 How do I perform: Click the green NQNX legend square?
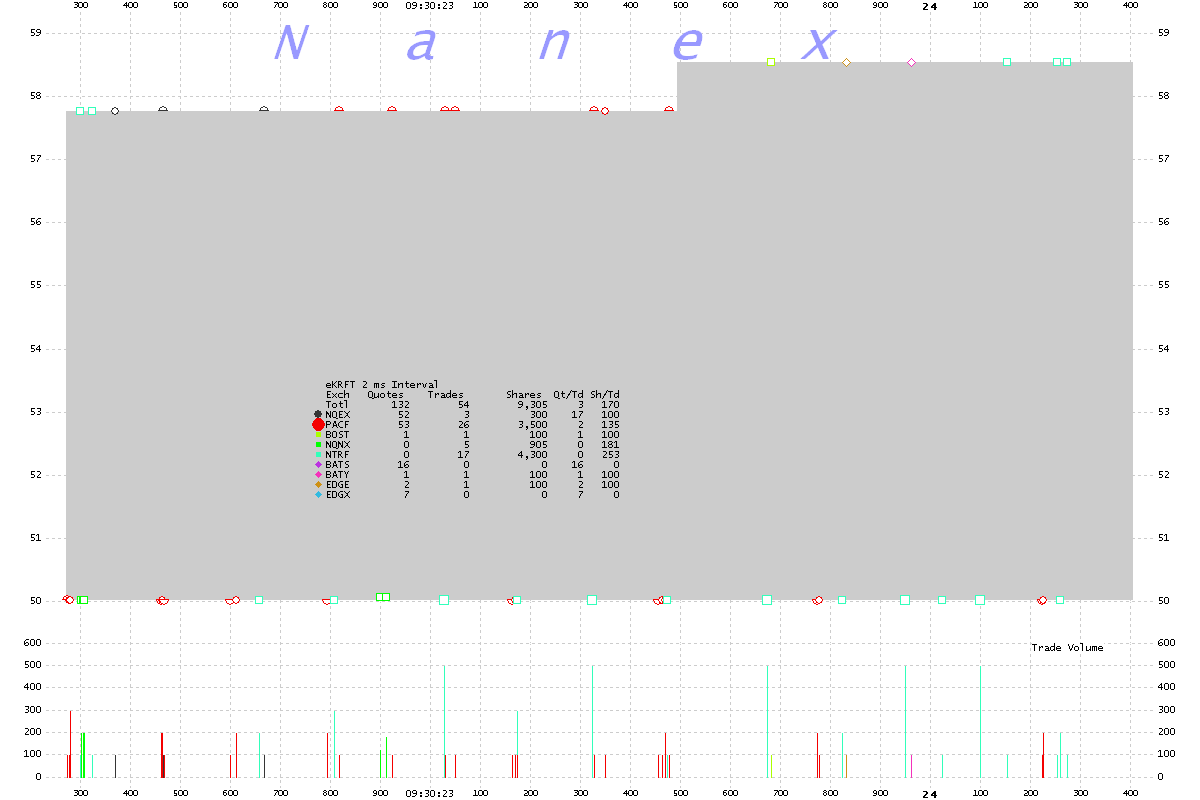point(318,444)
